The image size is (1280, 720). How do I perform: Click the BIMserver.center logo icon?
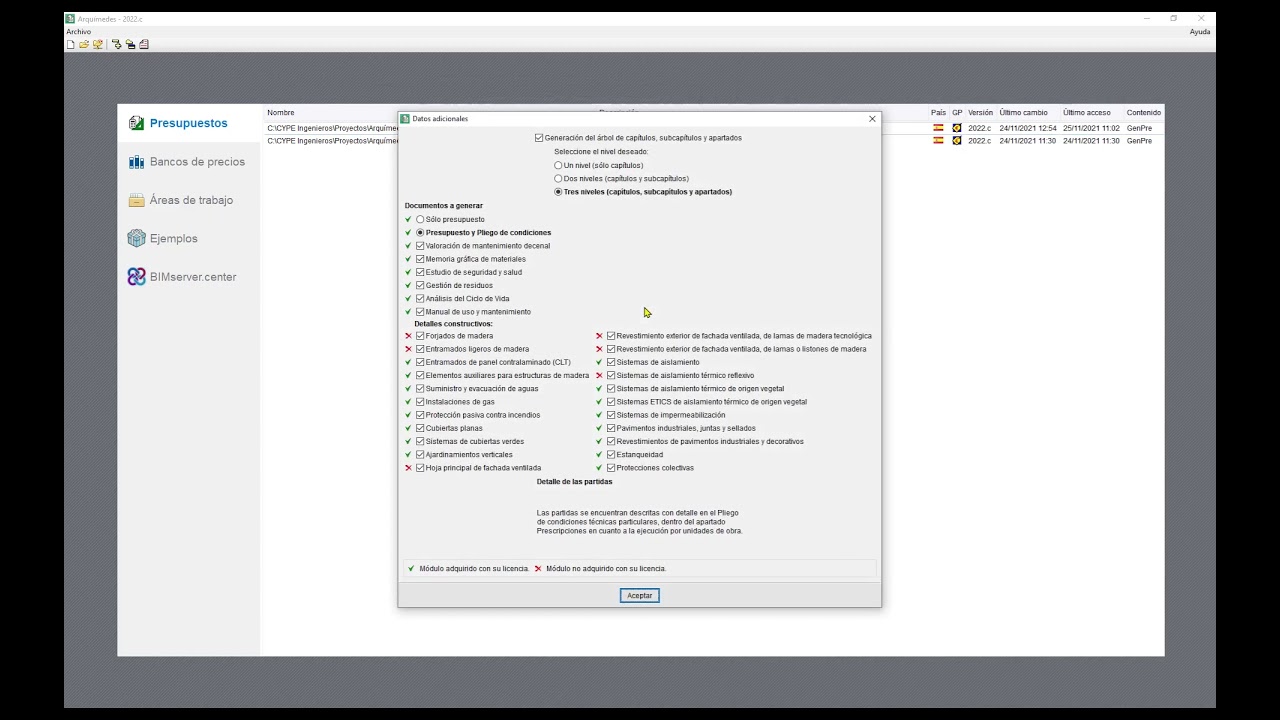[x=136, y=277]
